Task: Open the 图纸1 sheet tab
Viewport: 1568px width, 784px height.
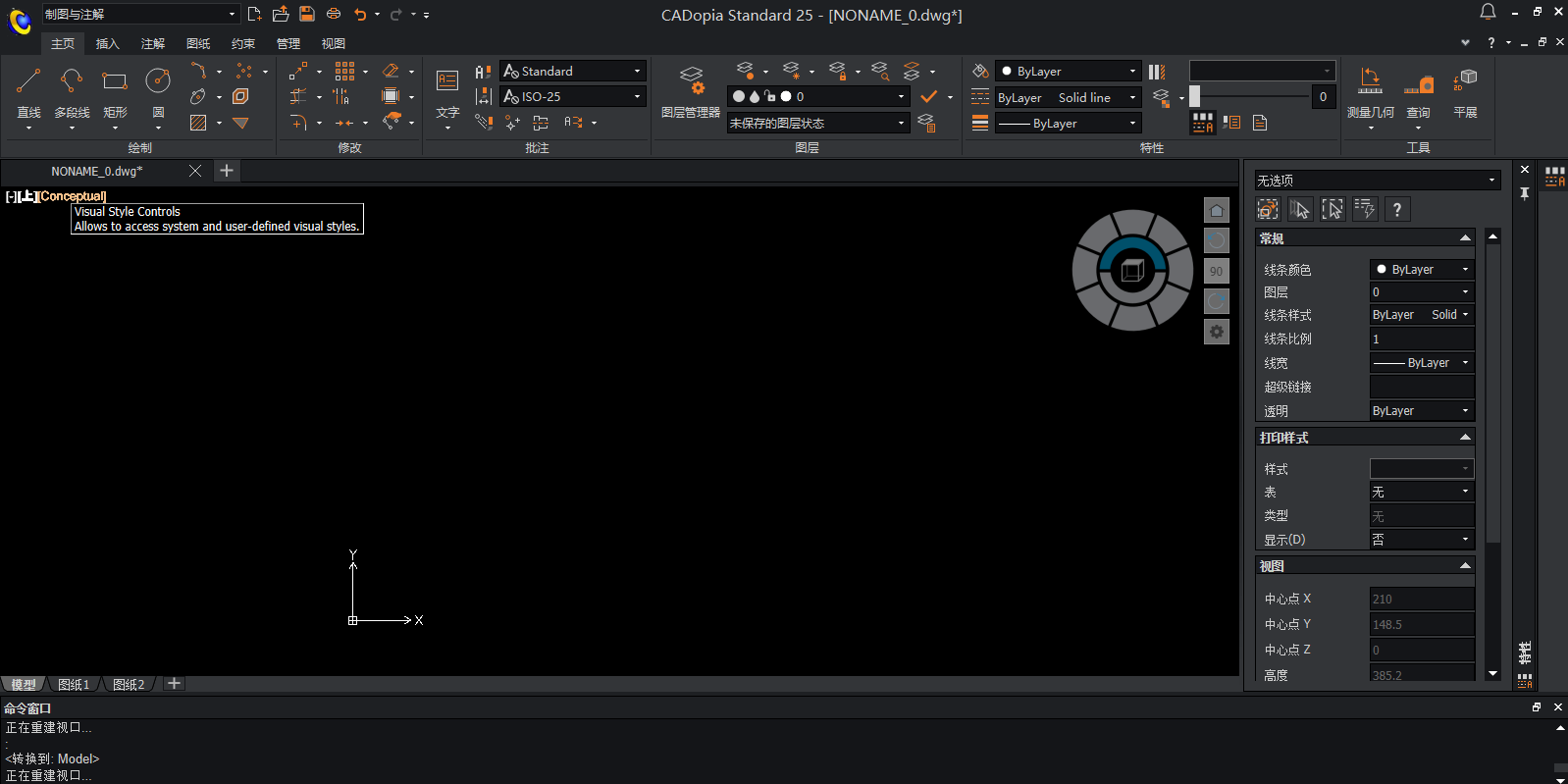Action: tap(74, 685)
